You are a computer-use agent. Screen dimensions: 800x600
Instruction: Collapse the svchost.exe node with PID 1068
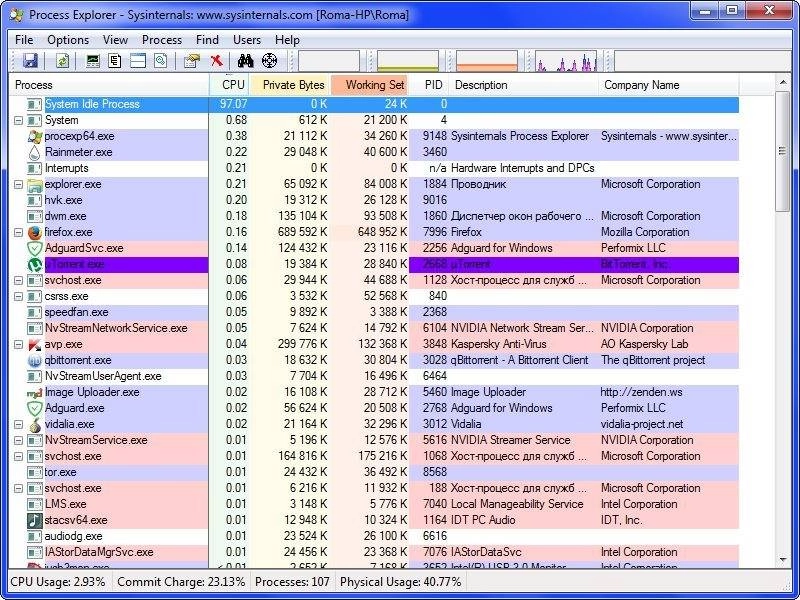pyautogui.click(x=18, y=456)
